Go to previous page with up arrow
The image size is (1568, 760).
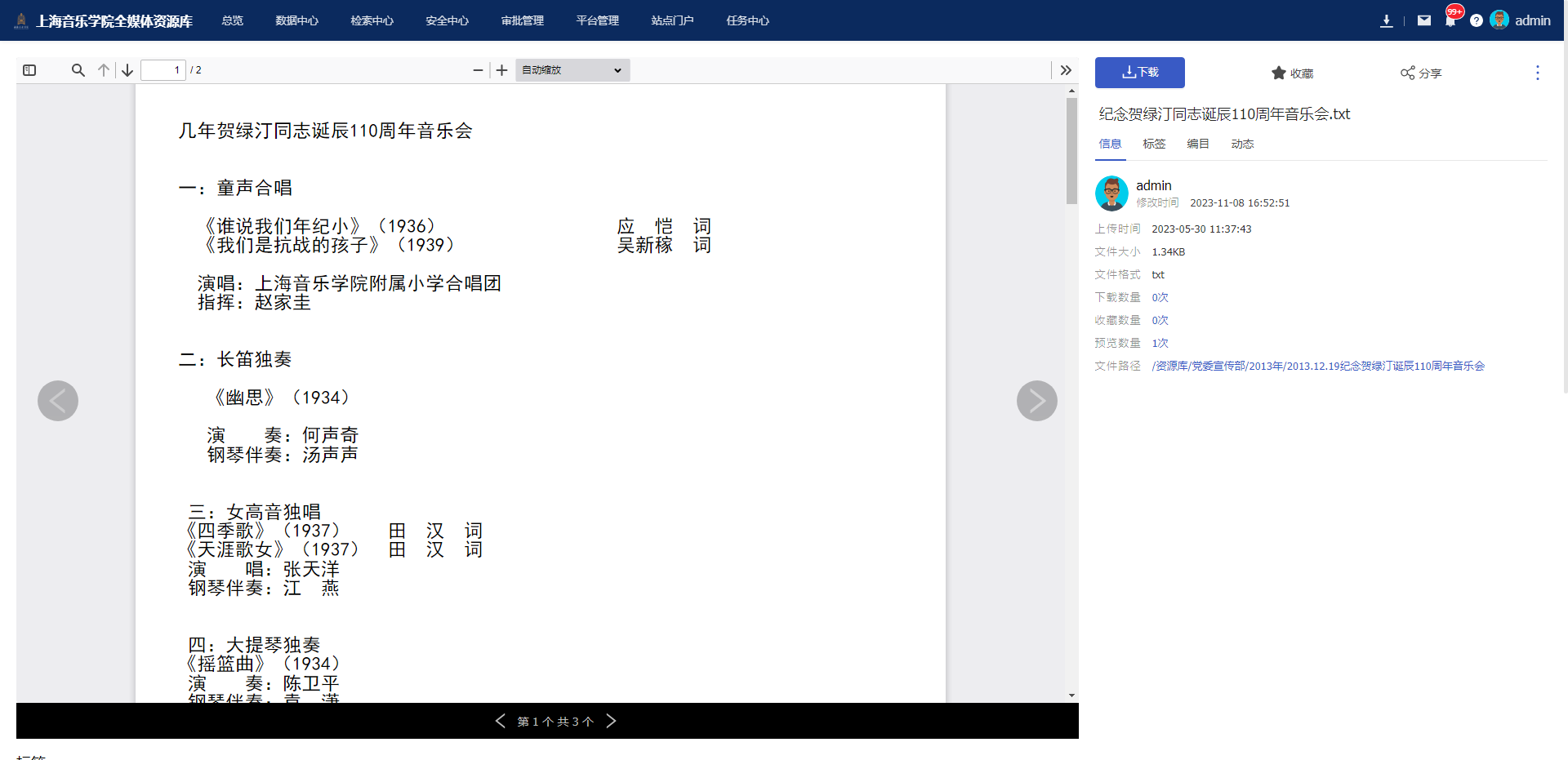pyautogui.click(x=104, y=70)
